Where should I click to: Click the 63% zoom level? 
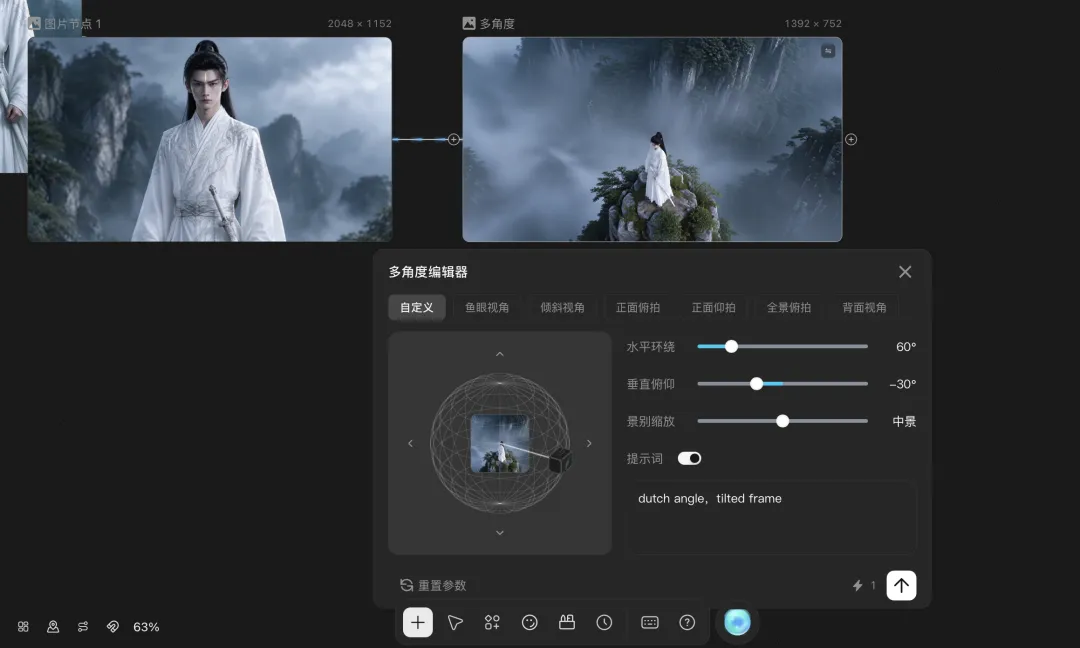pyautogui.click(x=146, y=627)
